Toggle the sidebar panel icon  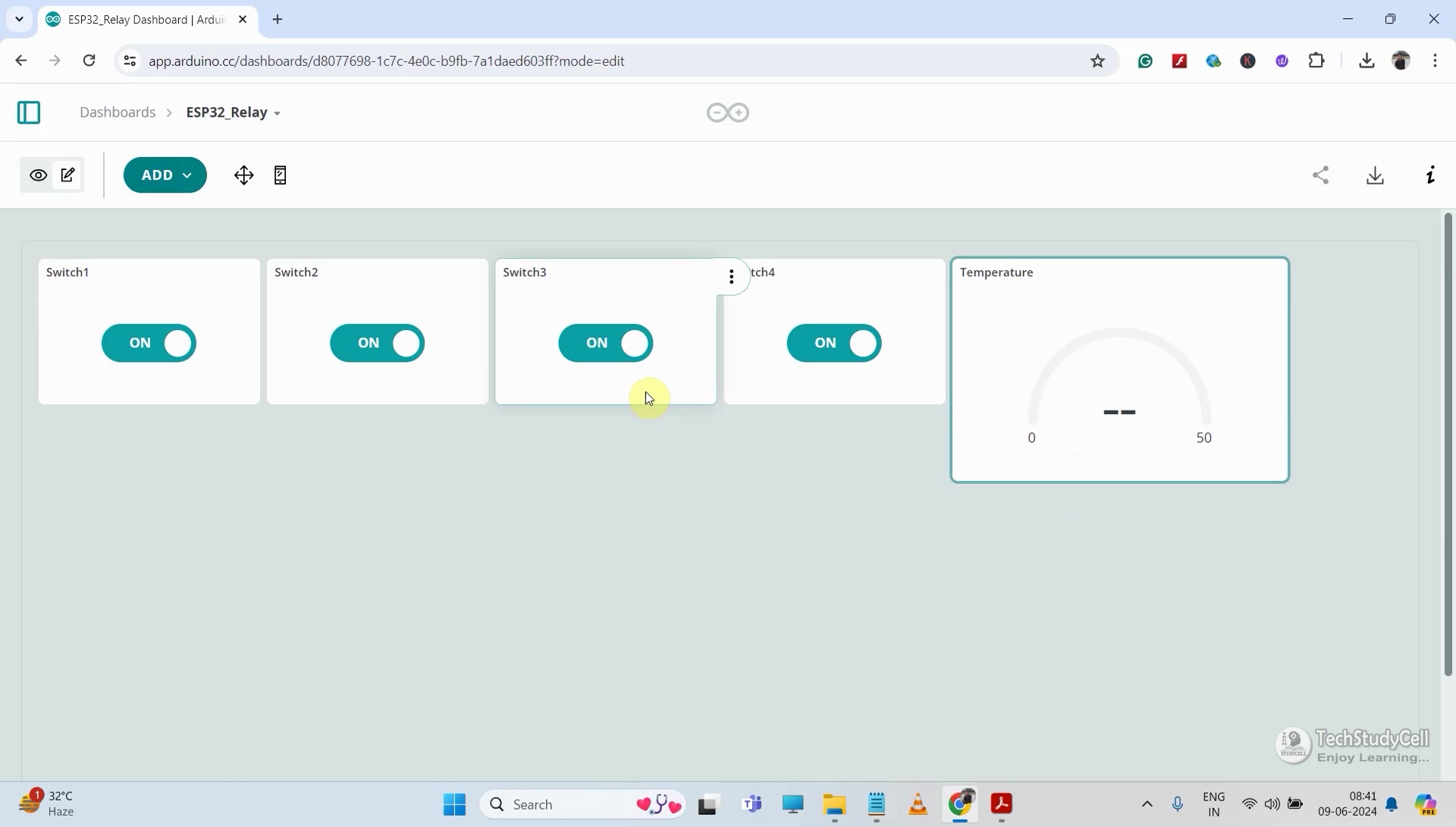(x=29, y=112)
